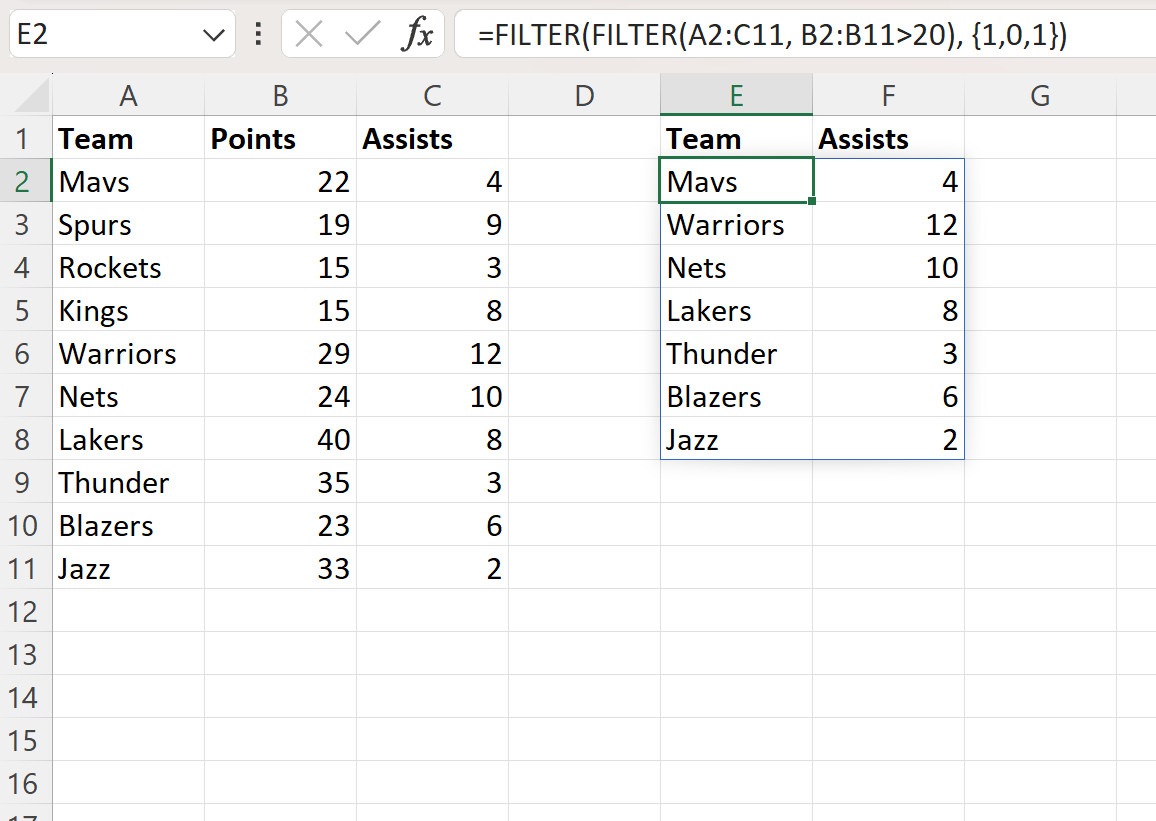The width and height of the screenshot is (1156, 821).
Task: Click the Assists header in column F
Action: click(888, 138)
